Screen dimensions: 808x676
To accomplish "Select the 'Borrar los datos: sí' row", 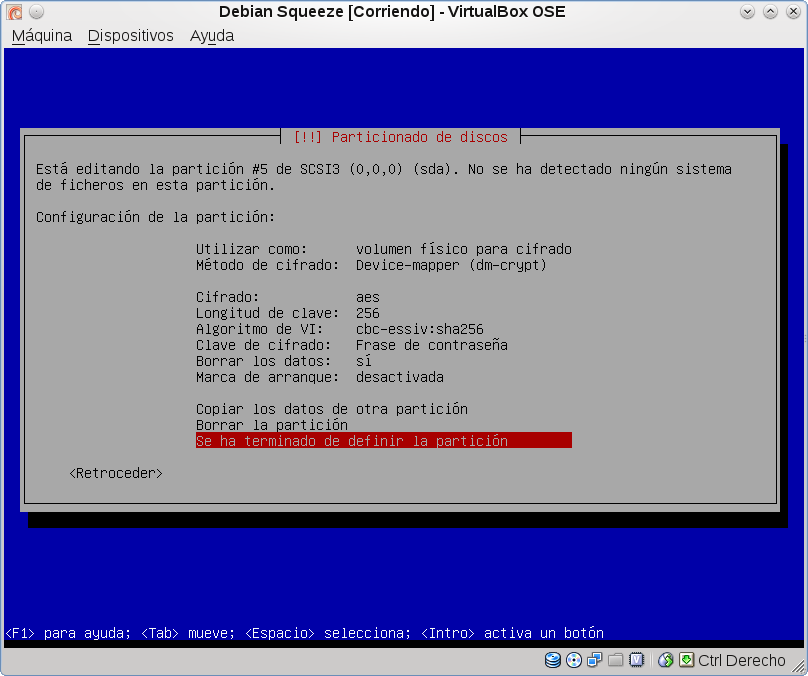I will tap(284, 361).
